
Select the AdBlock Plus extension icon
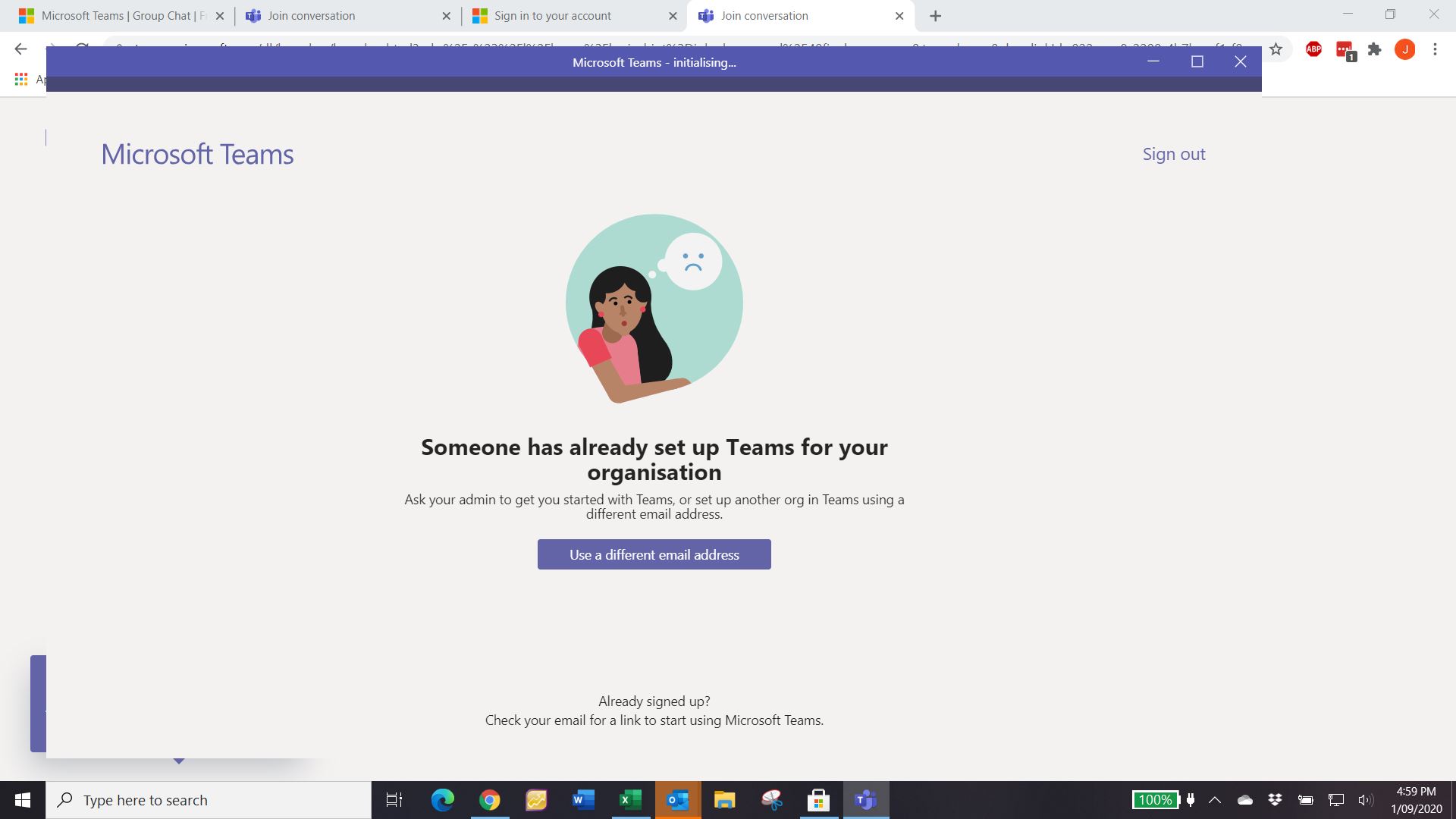coord(1313,49)
